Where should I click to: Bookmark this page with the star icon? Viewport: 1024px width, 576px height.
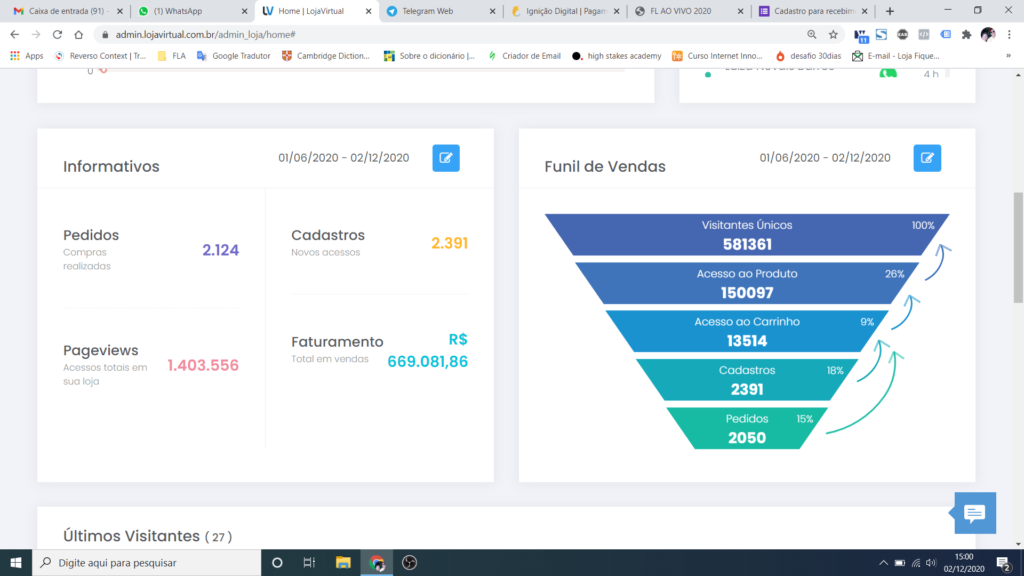[833, 34]
